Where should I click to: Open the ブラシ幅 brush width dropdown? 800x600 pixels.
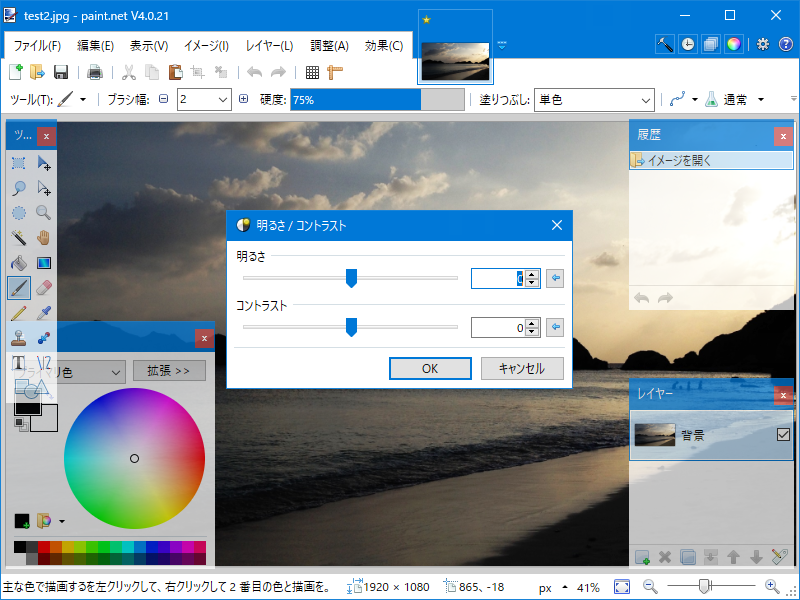click(x=222, y=100)
